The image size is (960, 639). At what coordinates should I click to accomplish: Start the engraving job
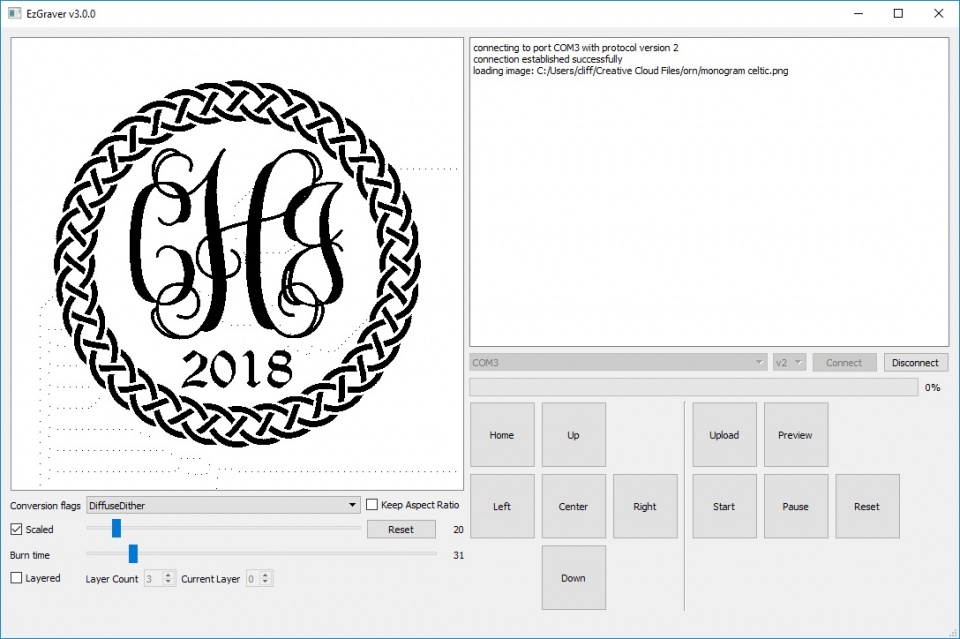[724, 506]
